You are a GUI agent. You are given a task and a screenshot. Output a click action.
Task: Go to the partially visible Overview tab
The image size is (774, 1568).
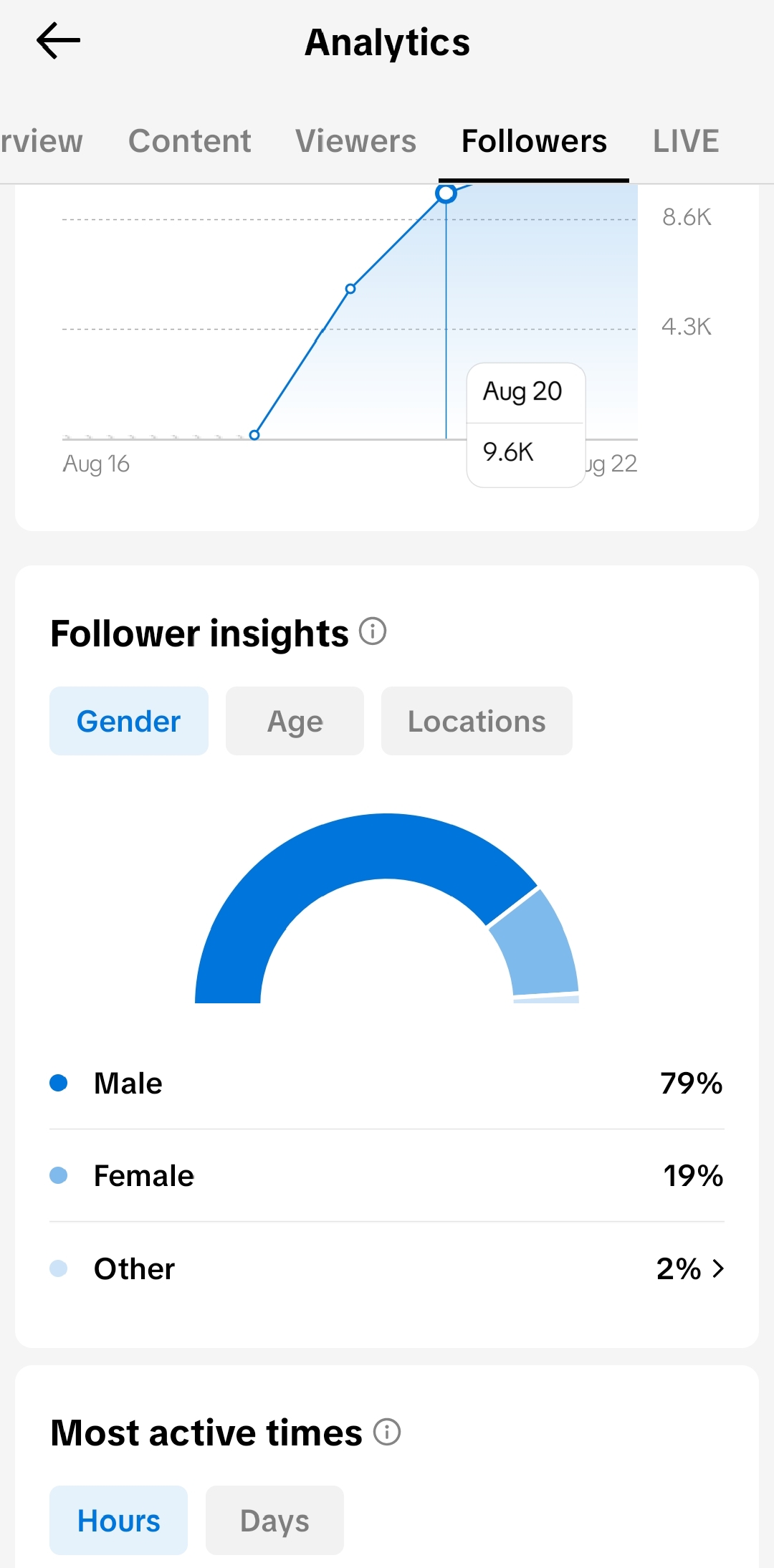click(x=41, y=141)
